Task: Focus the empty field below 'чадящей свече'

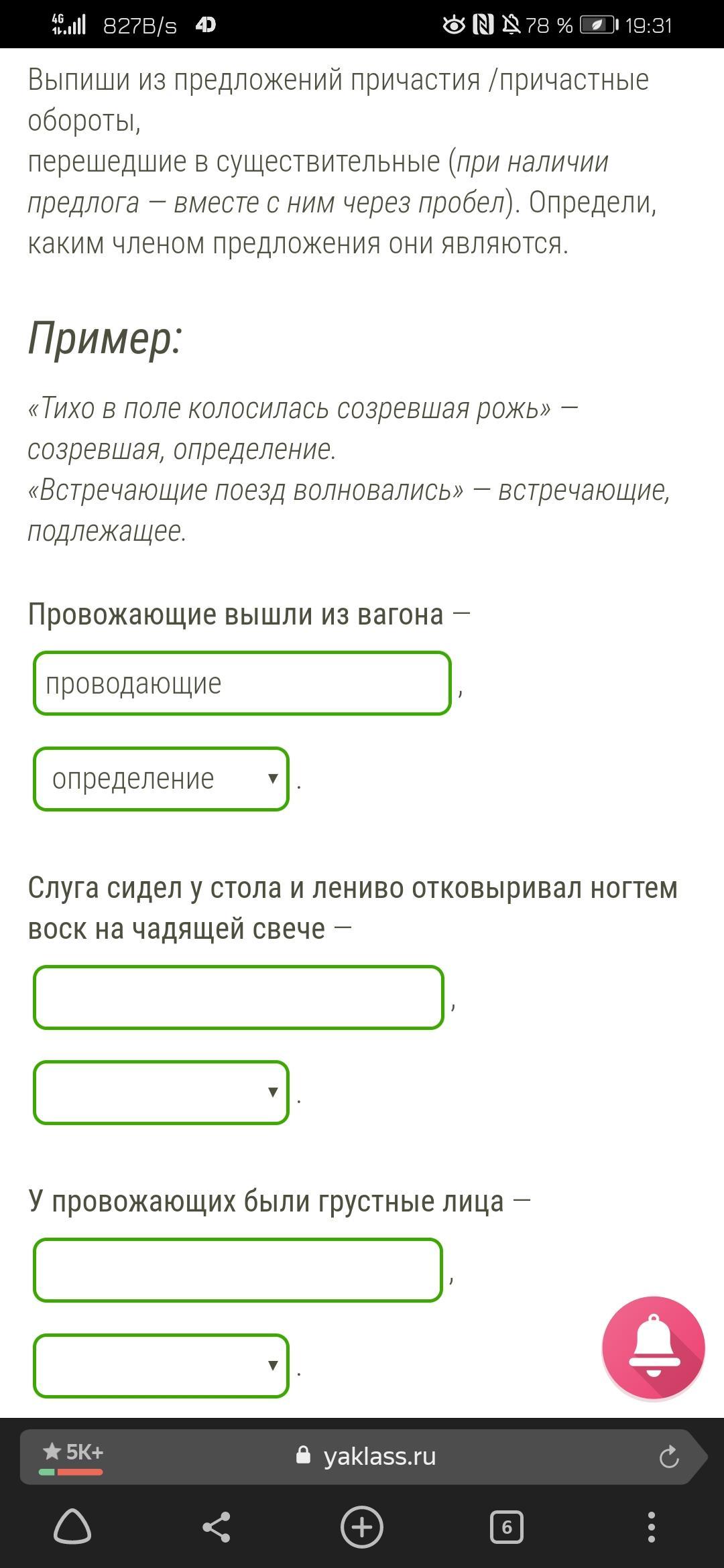Action: tap(239, 997)
